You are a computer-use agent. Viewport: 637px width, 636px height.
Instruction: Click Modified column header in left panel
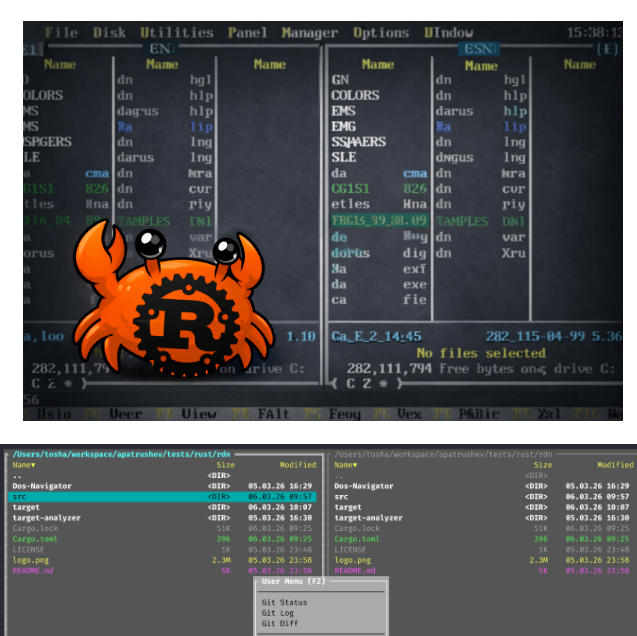click(298, 465)
